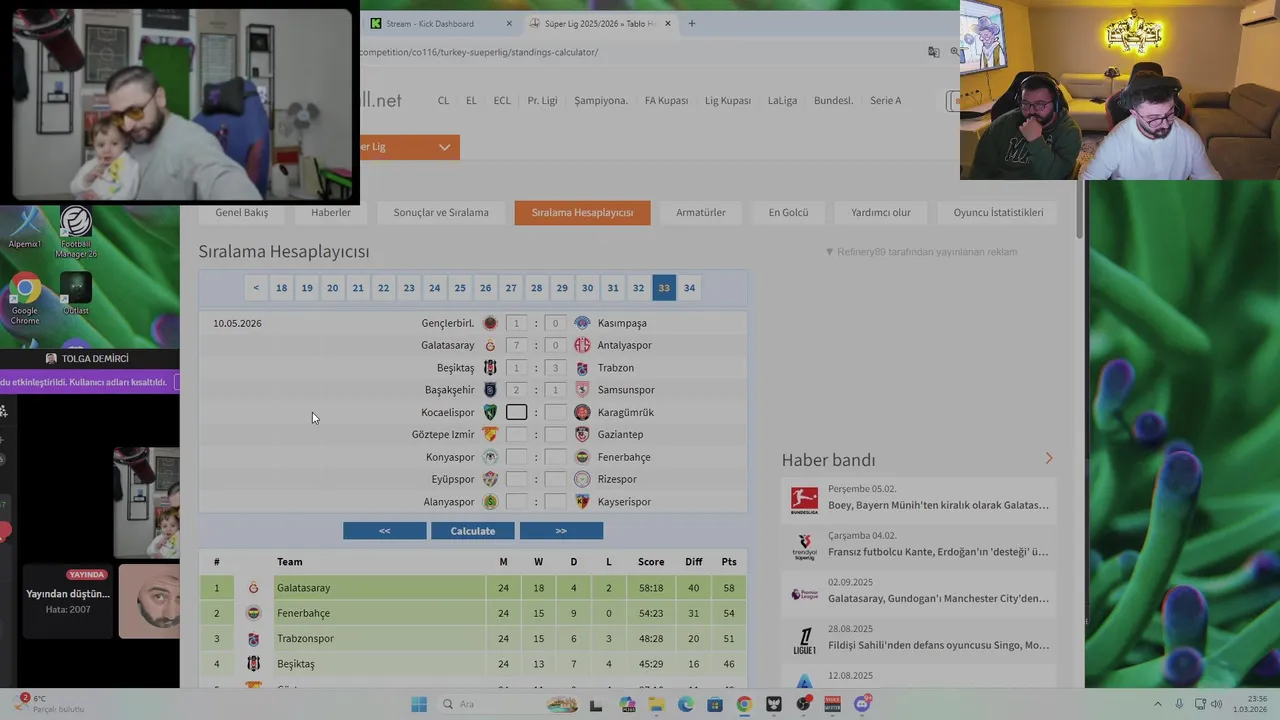This screenshot has width=1280, height=720.
Task: Select matchday 34
Action: click(x=689, y=288)
